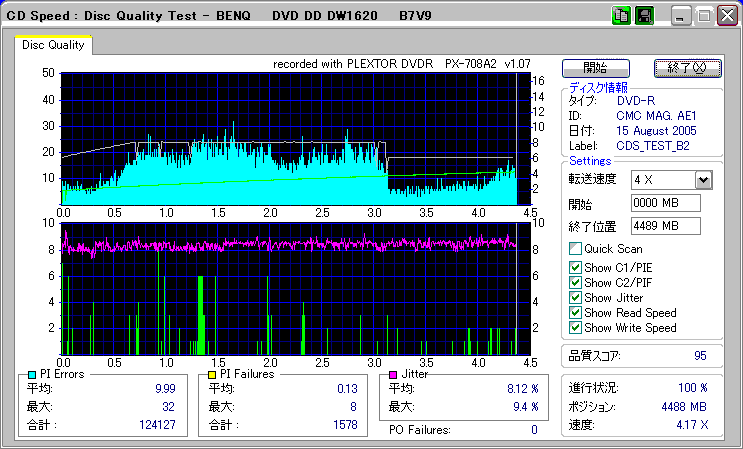Disable the Show C2/PIF checkbox
Image resolution: width=743 pixels, height=449 pixels.
click(x=575, y=282)
